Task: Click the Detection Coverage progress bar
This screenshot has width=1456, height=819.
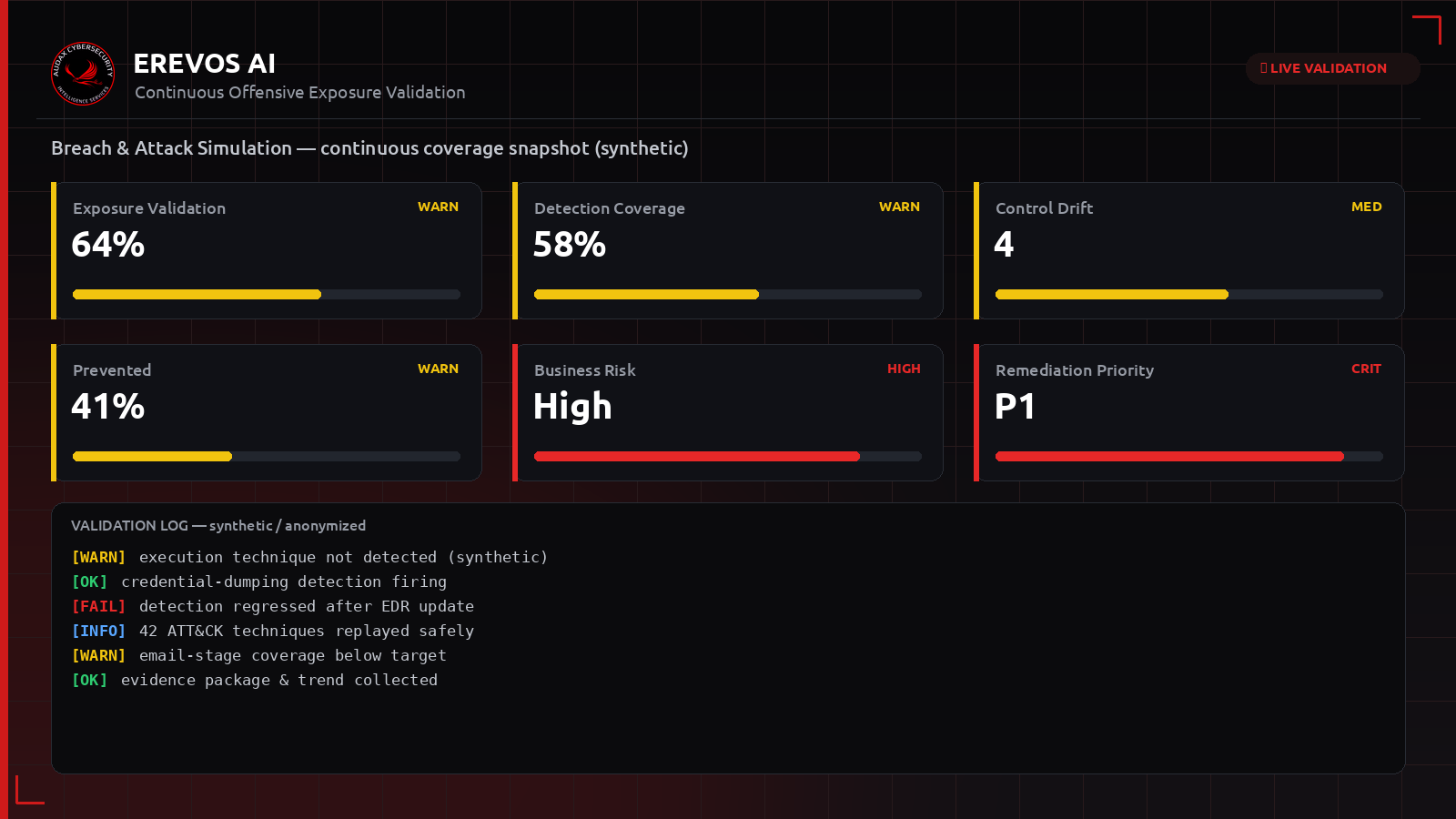Action: point(728,295)
